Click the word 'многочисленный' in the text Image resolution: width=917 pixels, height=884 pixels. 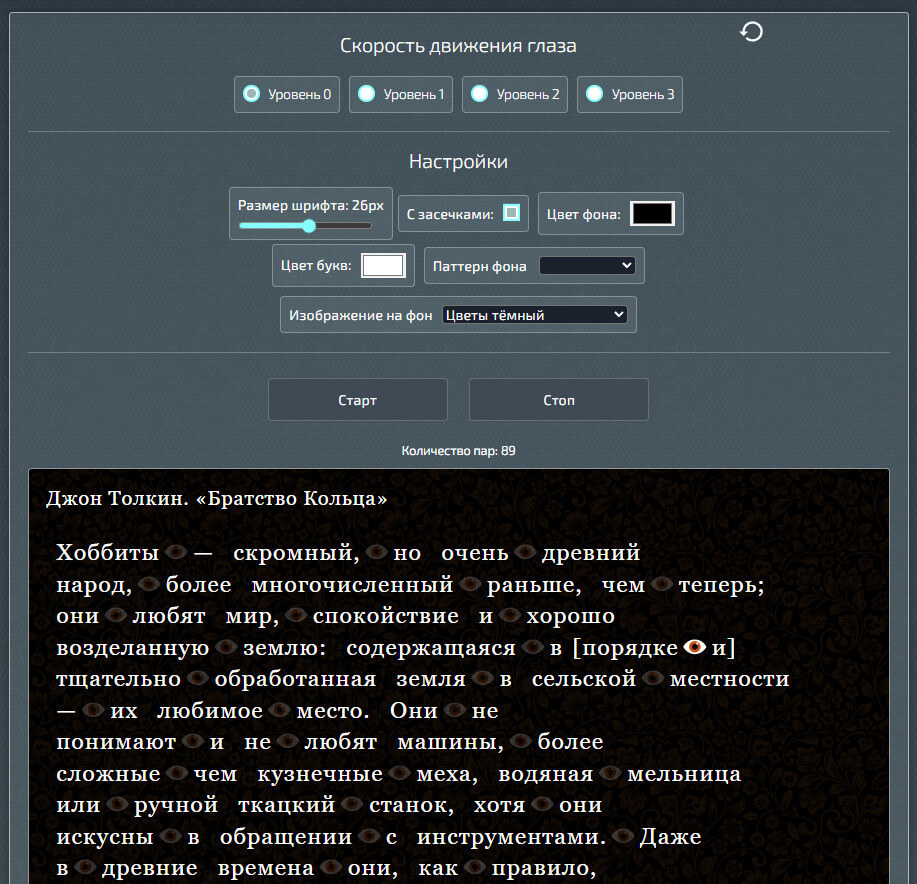pyautogui.click(x=352, y=584)
